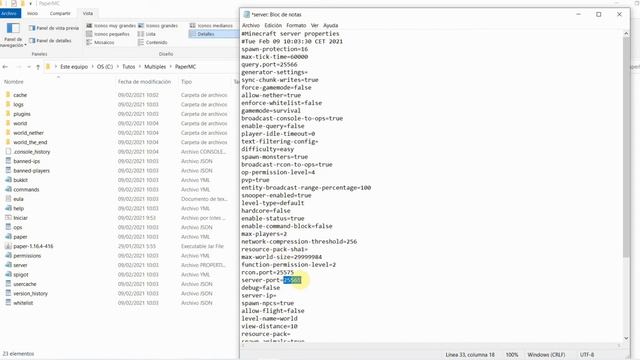
Task: Choose Iconos muy grandes layout
Action: click(x=111, y=26)
